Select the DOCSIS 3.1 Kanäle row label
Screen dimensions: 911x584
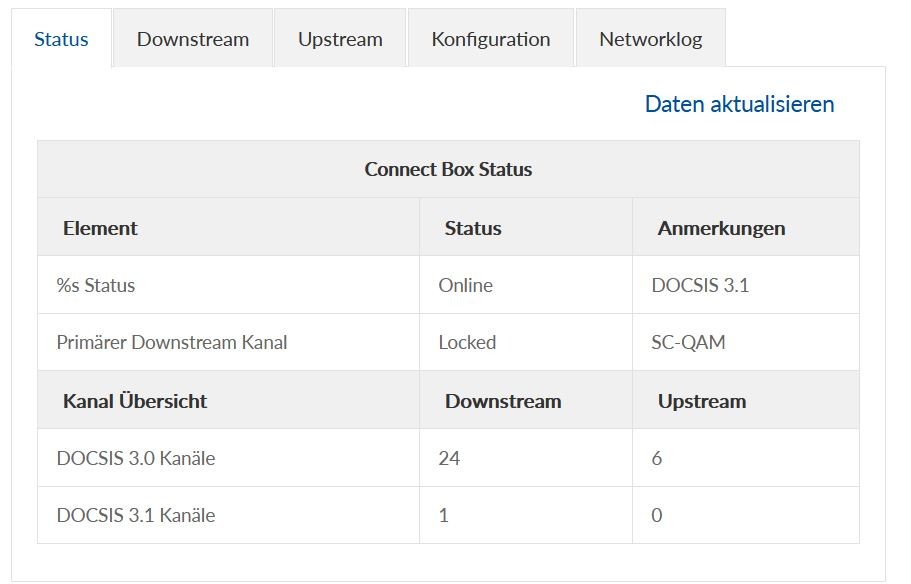pos(136,515)
